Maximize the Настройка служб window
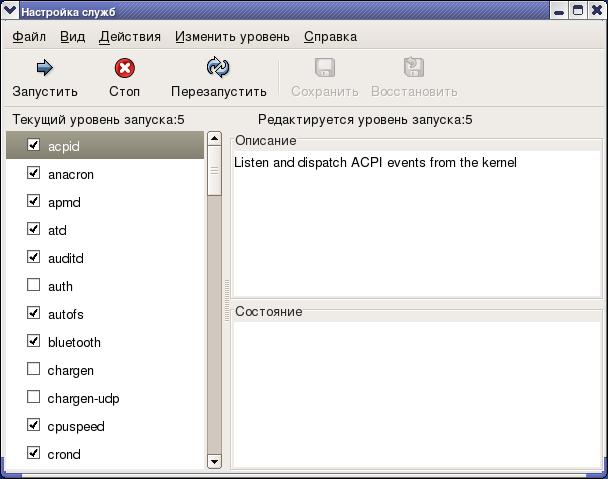Viewport: 608px width, 479px height. click(x=578, y=10)
